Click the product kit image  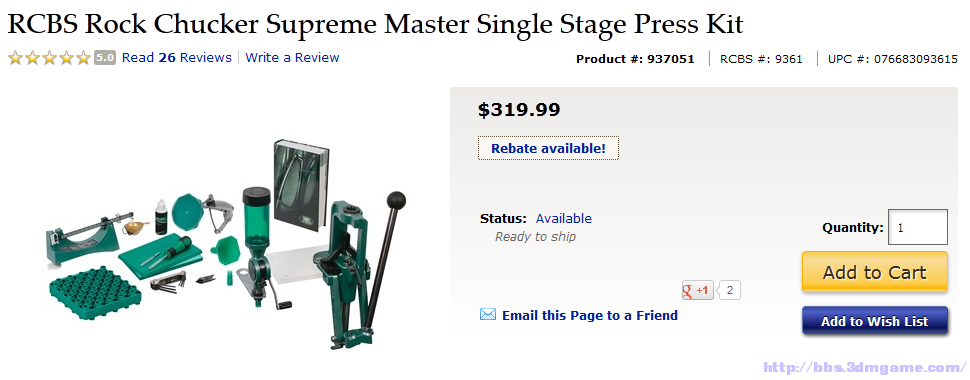point(226,245)
